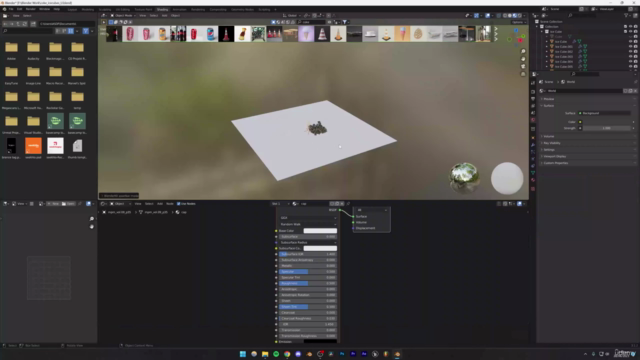Toggle visibility eye for Ice Cube.001

point(630,47)
